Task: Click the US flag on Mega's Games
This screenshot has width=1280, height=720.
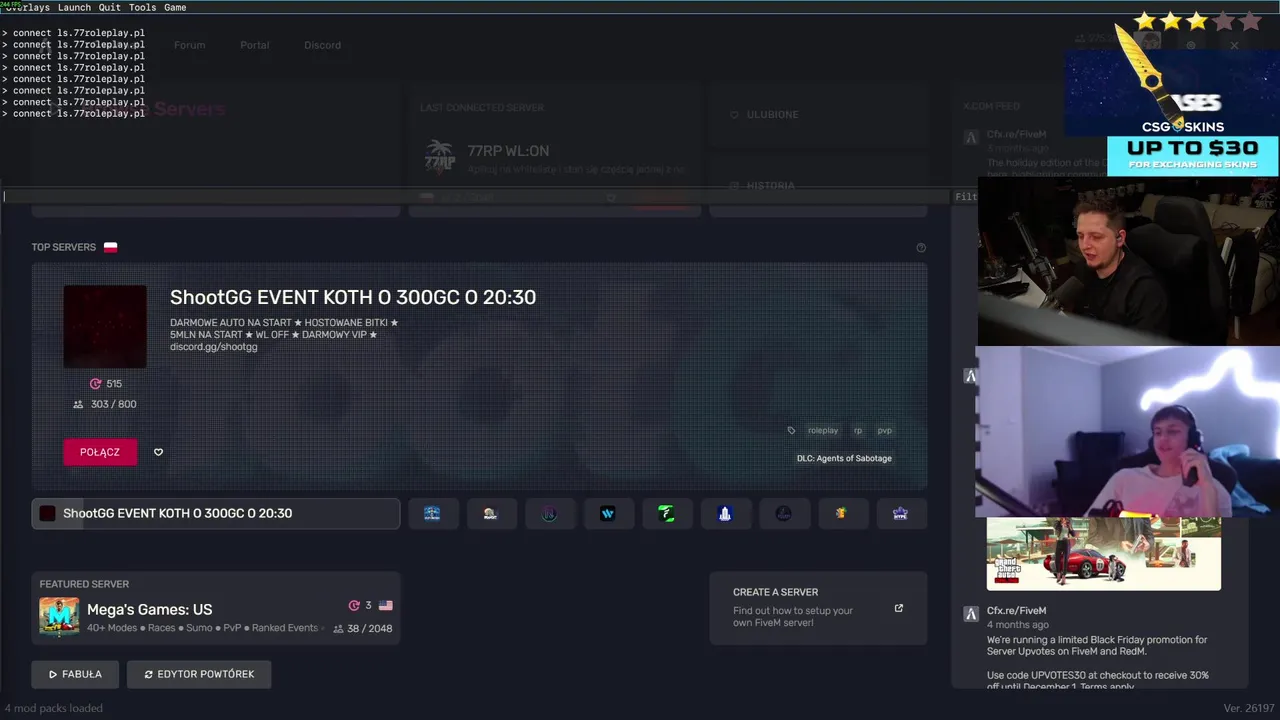Action: (x=385, y=605)
